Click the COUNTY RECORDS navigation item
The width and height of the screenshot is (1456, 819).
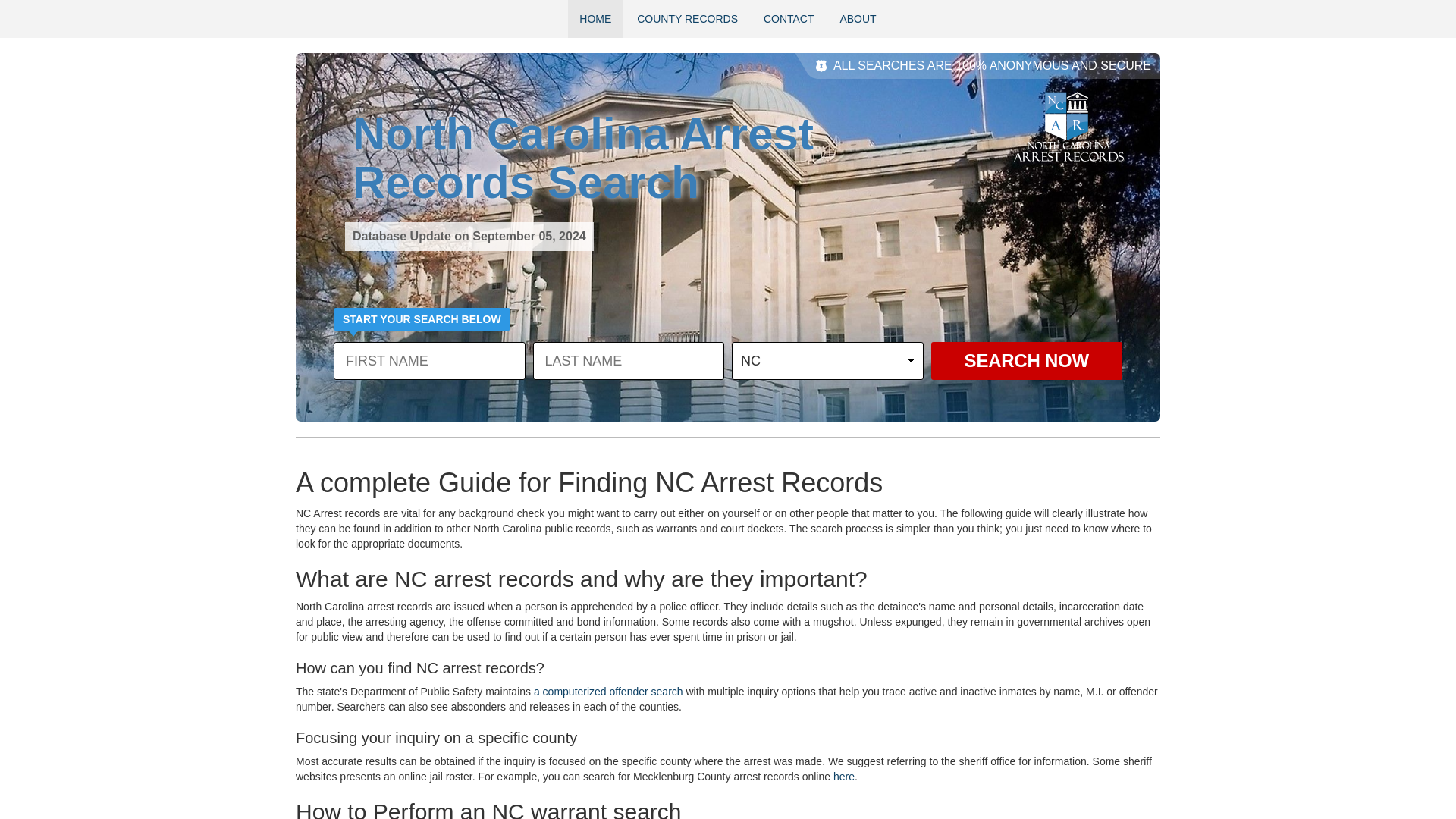tap(687, 19)
